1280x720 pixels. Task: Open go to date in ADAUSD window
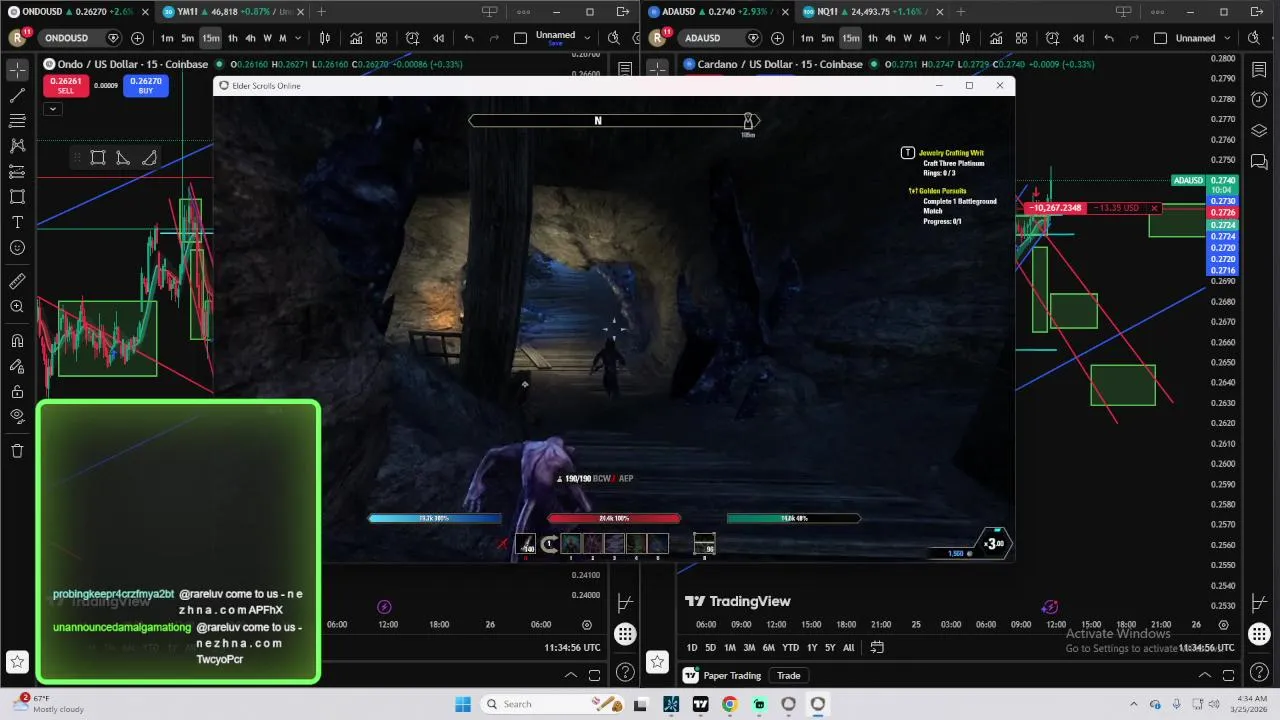coord(877,647)
